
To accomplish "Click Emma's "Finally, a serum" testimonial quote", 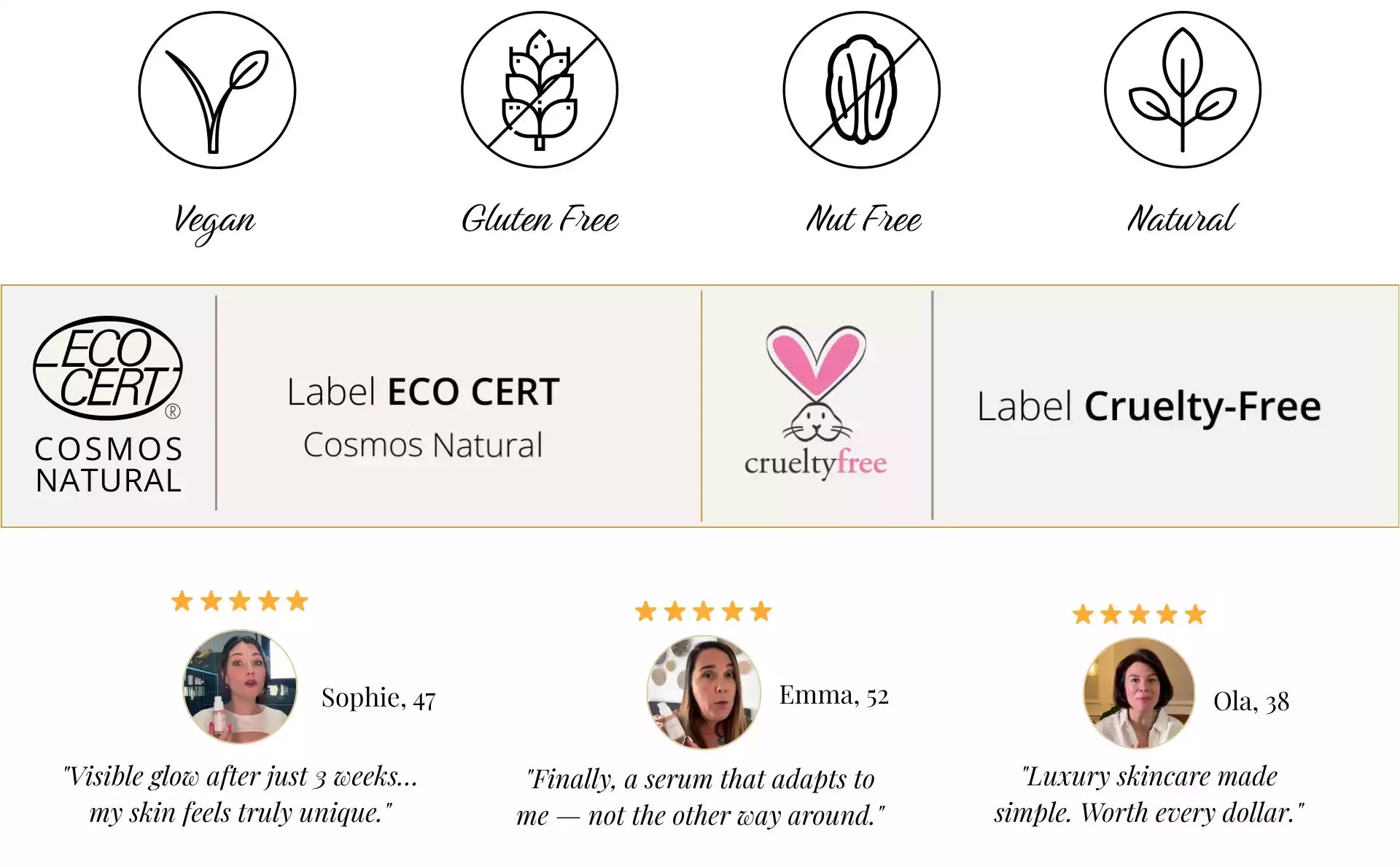I will [700, 797].
